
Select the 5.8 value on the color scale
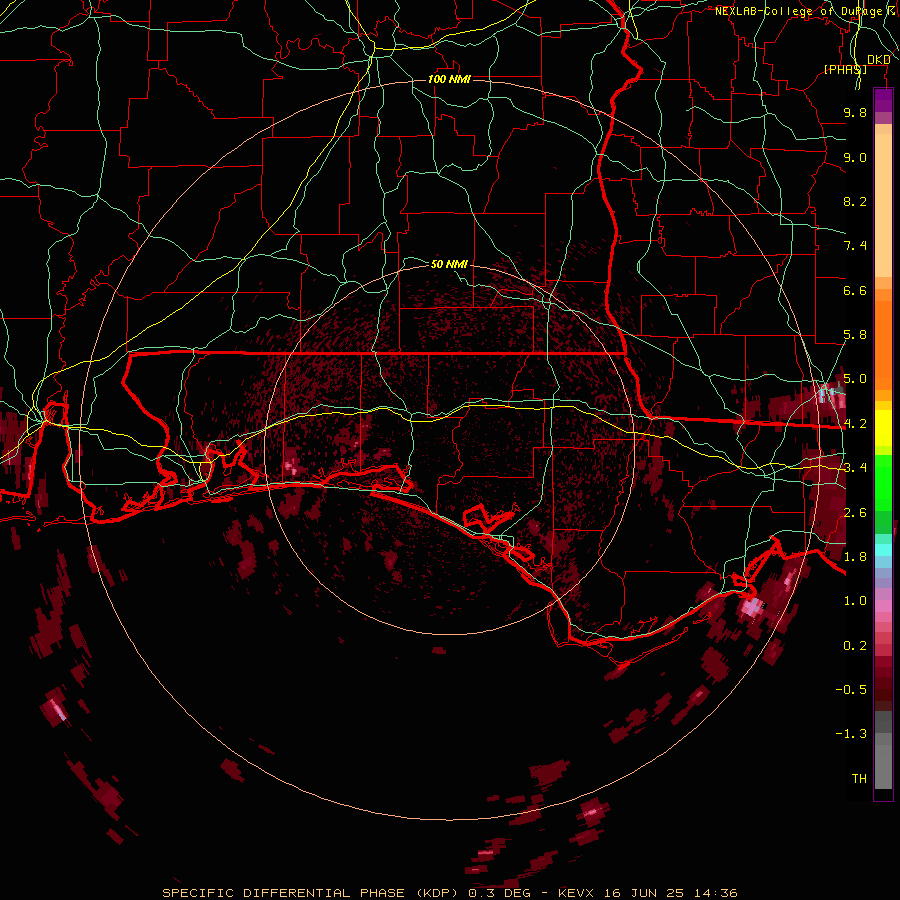tap(855, 335)
